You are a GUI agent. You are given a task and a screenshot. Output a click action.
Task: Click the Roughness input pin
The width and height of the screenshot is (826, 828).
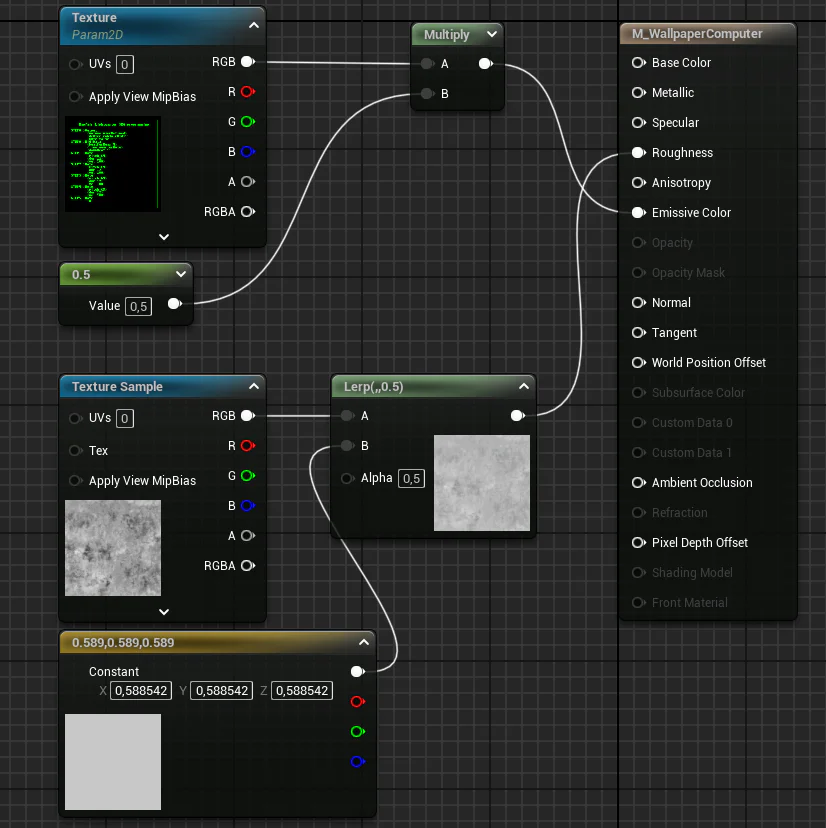tap(637, 153)
